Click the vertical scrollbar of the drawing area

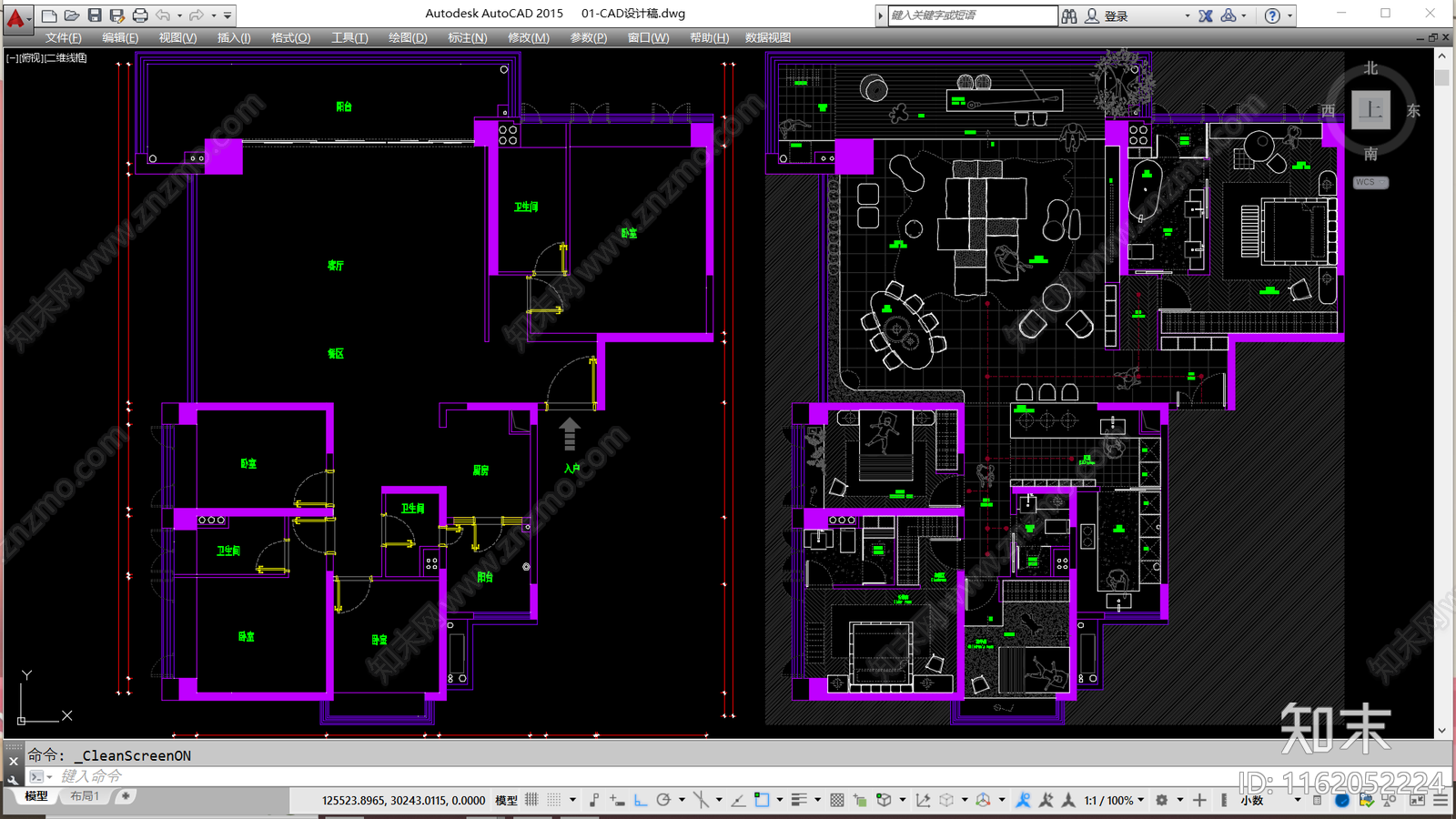tap(1441, 393)
